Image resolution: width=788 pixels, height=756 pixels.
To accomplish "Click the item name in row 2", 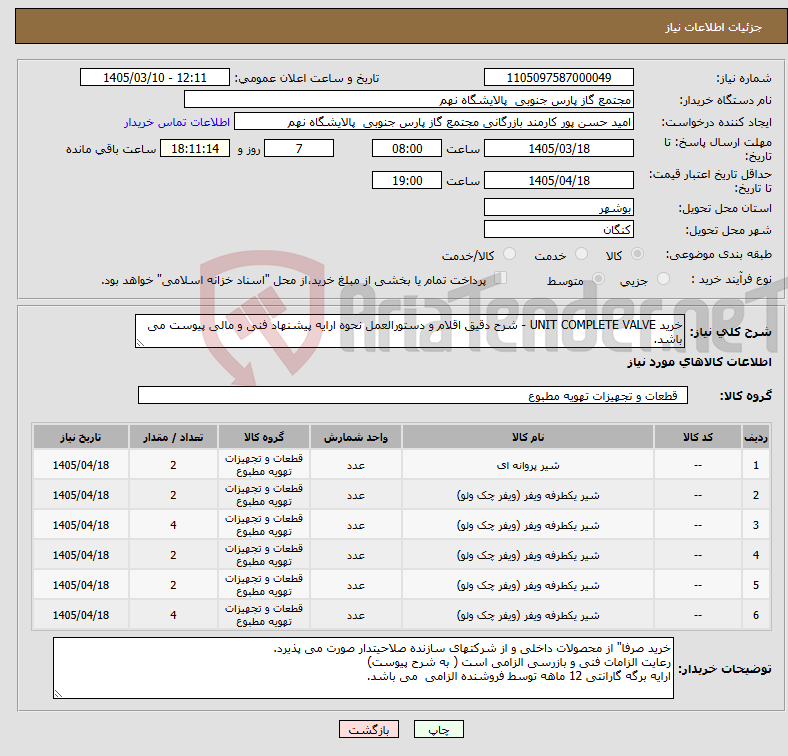I will (x=528, y=495).
